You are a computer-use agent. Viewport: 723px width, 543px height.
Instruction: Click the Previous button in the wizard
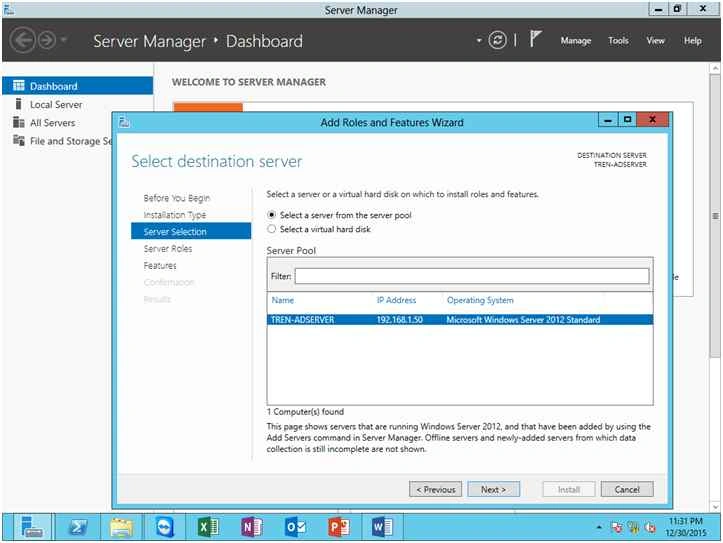[435, 490]
